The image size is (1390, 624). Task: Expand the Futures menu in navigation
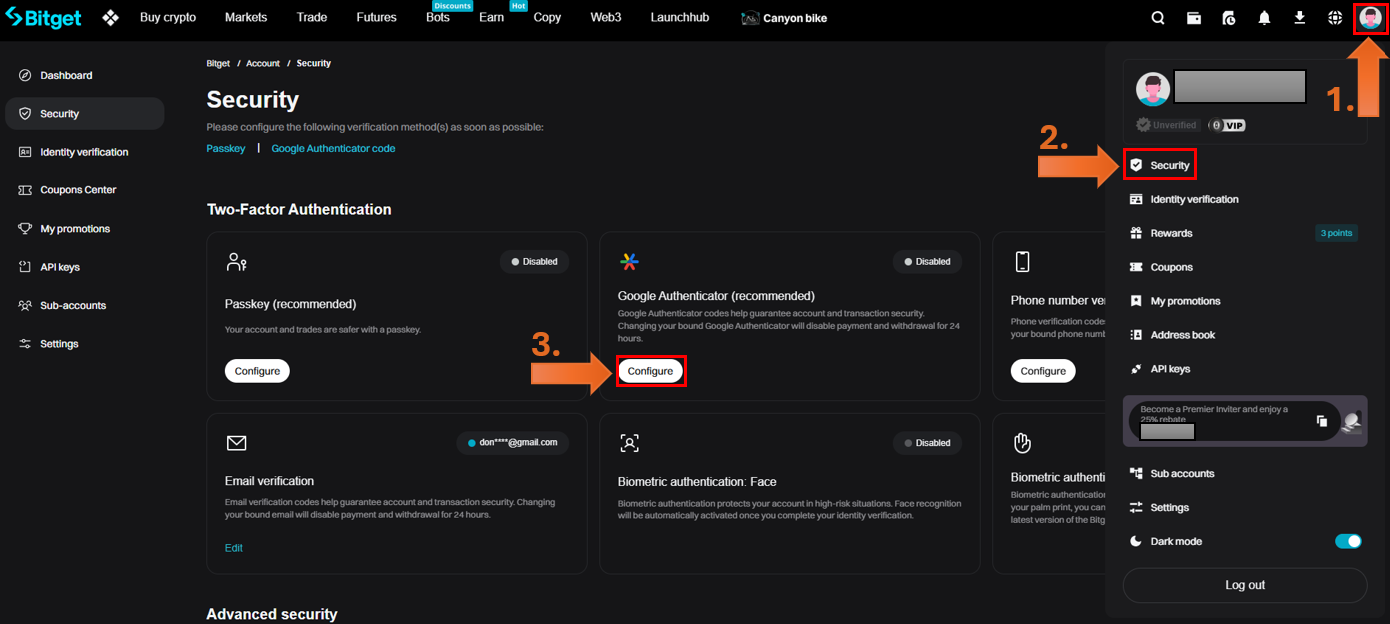tap(376, 18)
